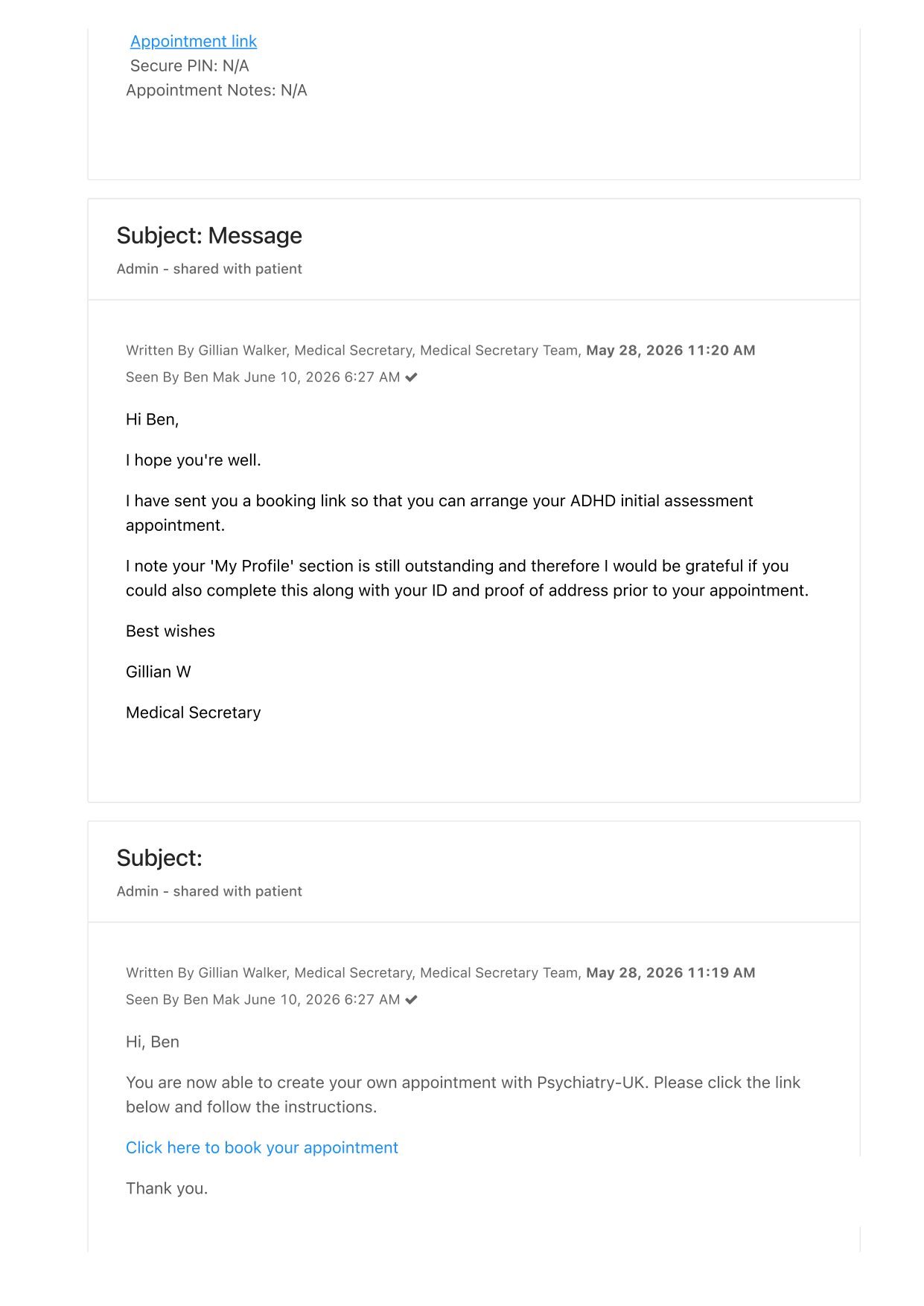924x1306 pixels.
Task: Click 'Appointment Notes: N/A' text
Action: [x=217, y=90]
